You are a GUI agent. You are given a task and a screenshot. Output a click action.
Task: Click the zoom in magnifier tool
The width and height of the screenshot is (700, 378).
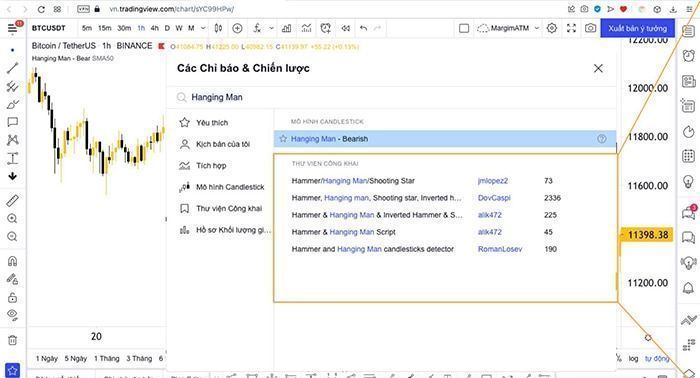[12, 218]
